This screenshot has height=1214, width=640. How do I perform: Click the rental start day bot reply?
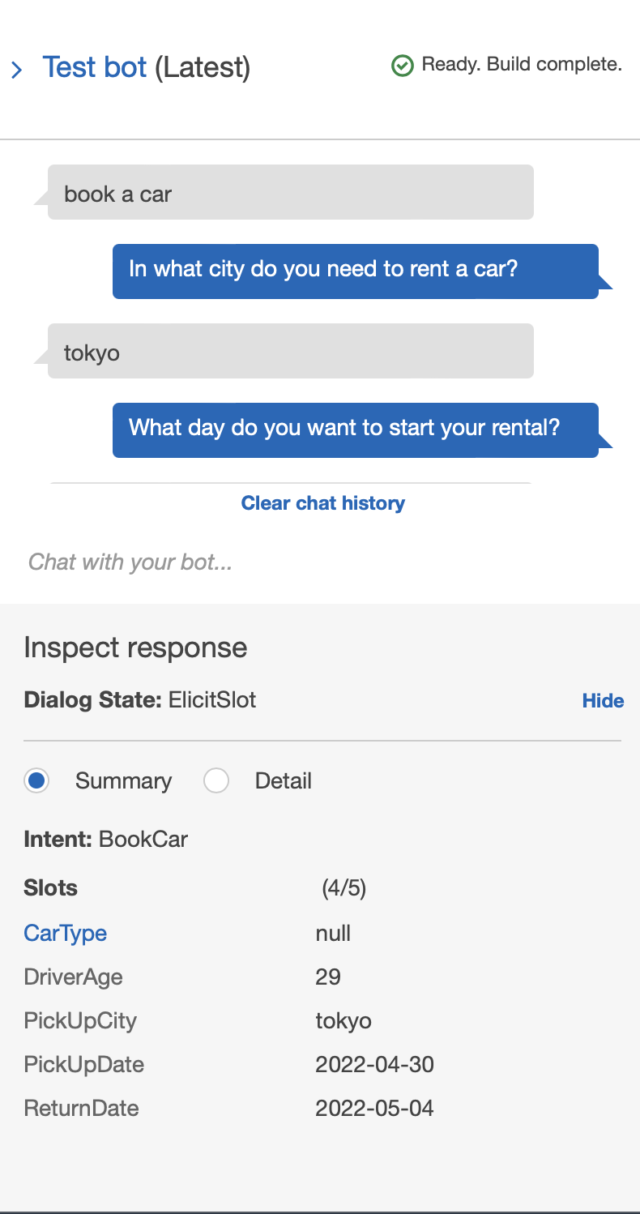point(355,430)
